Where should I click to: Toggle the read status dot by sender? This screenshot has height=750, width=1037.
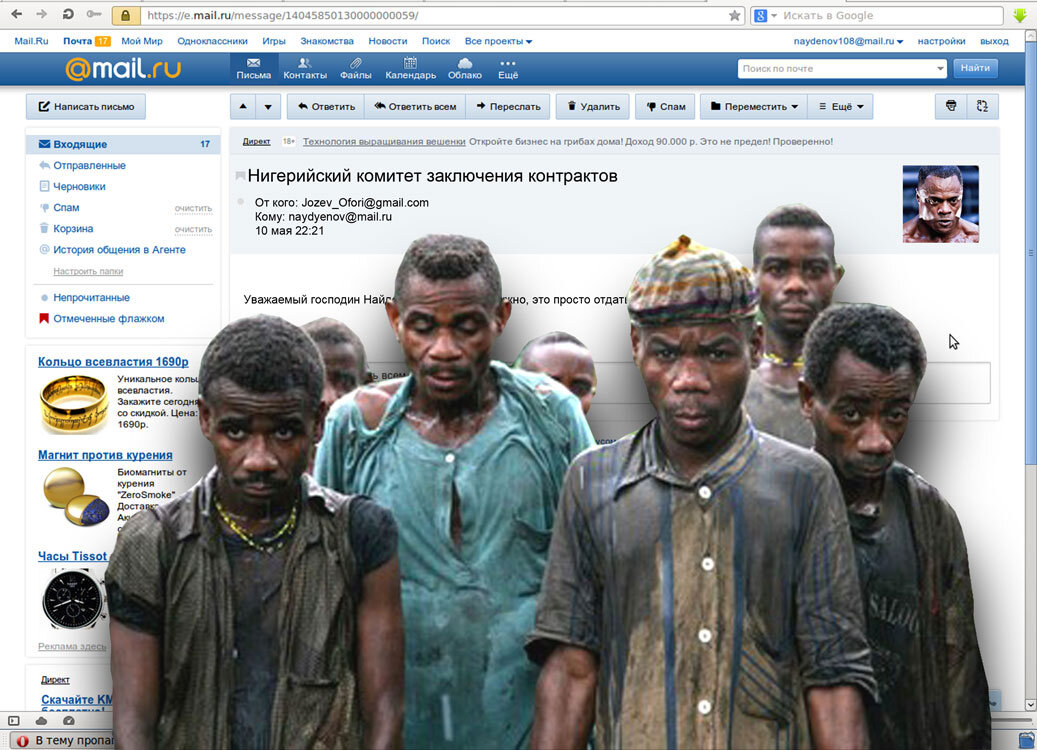point(241,202)
